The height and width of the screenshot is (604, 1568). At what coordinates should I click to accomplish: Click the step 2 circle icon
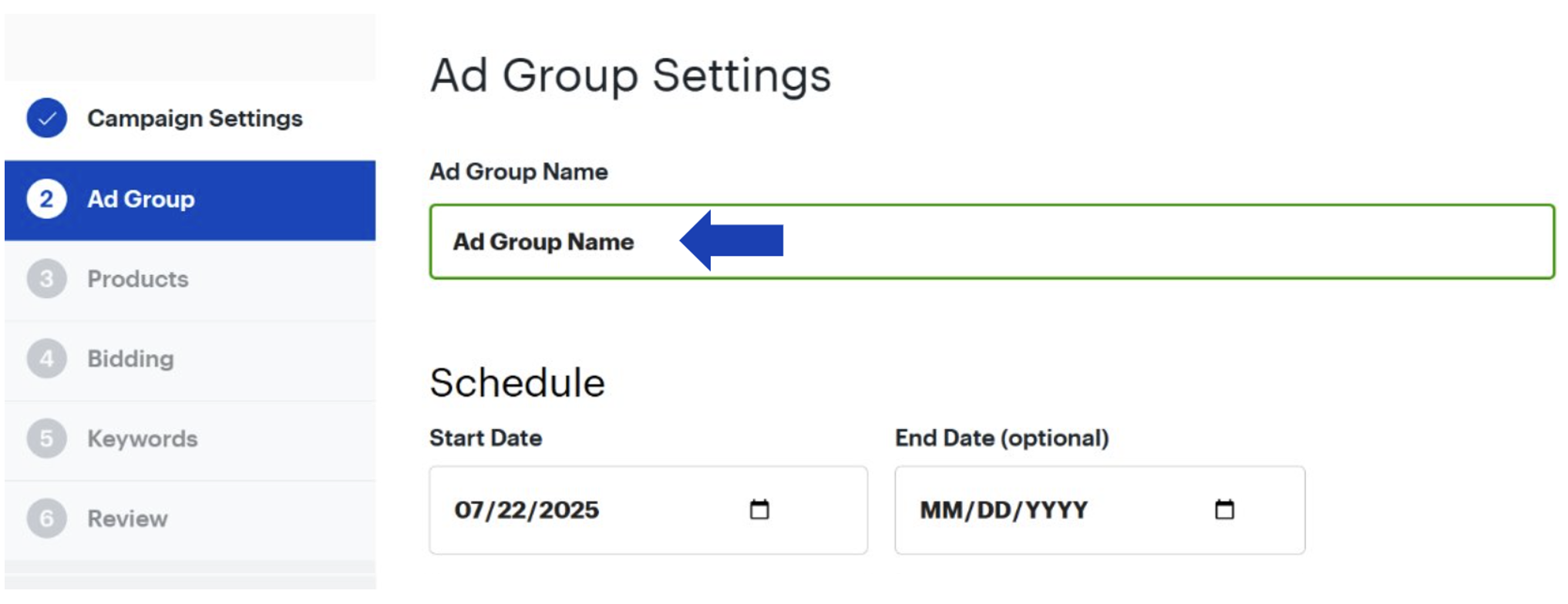[46, 199]
